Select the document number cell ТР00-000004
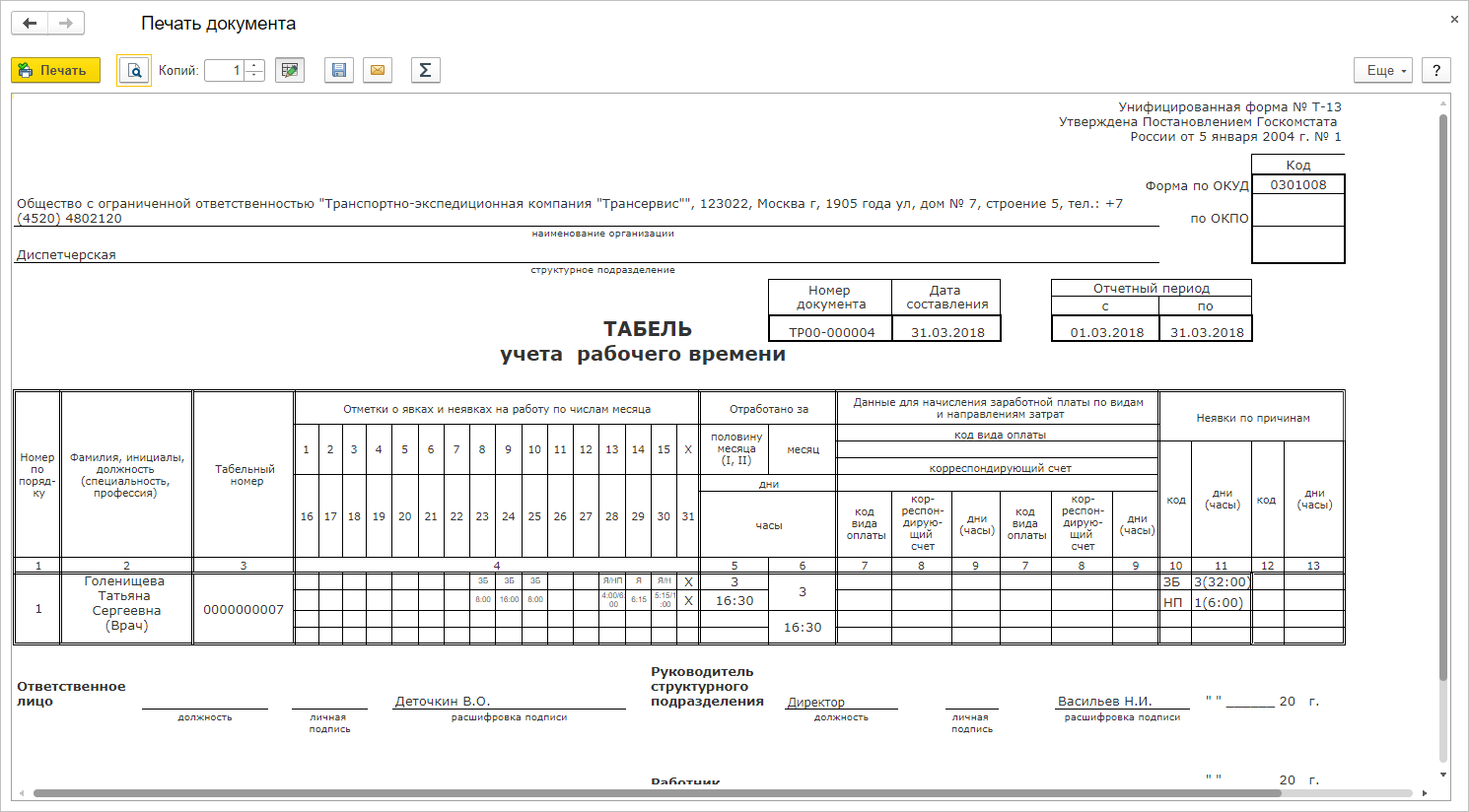The image size is (1469, 812). click(x=831, y=332)
